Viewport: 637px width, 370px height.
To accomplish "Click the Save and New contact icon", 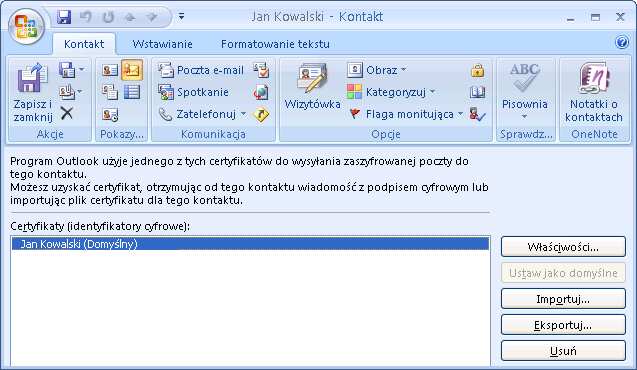I will 67,70.
